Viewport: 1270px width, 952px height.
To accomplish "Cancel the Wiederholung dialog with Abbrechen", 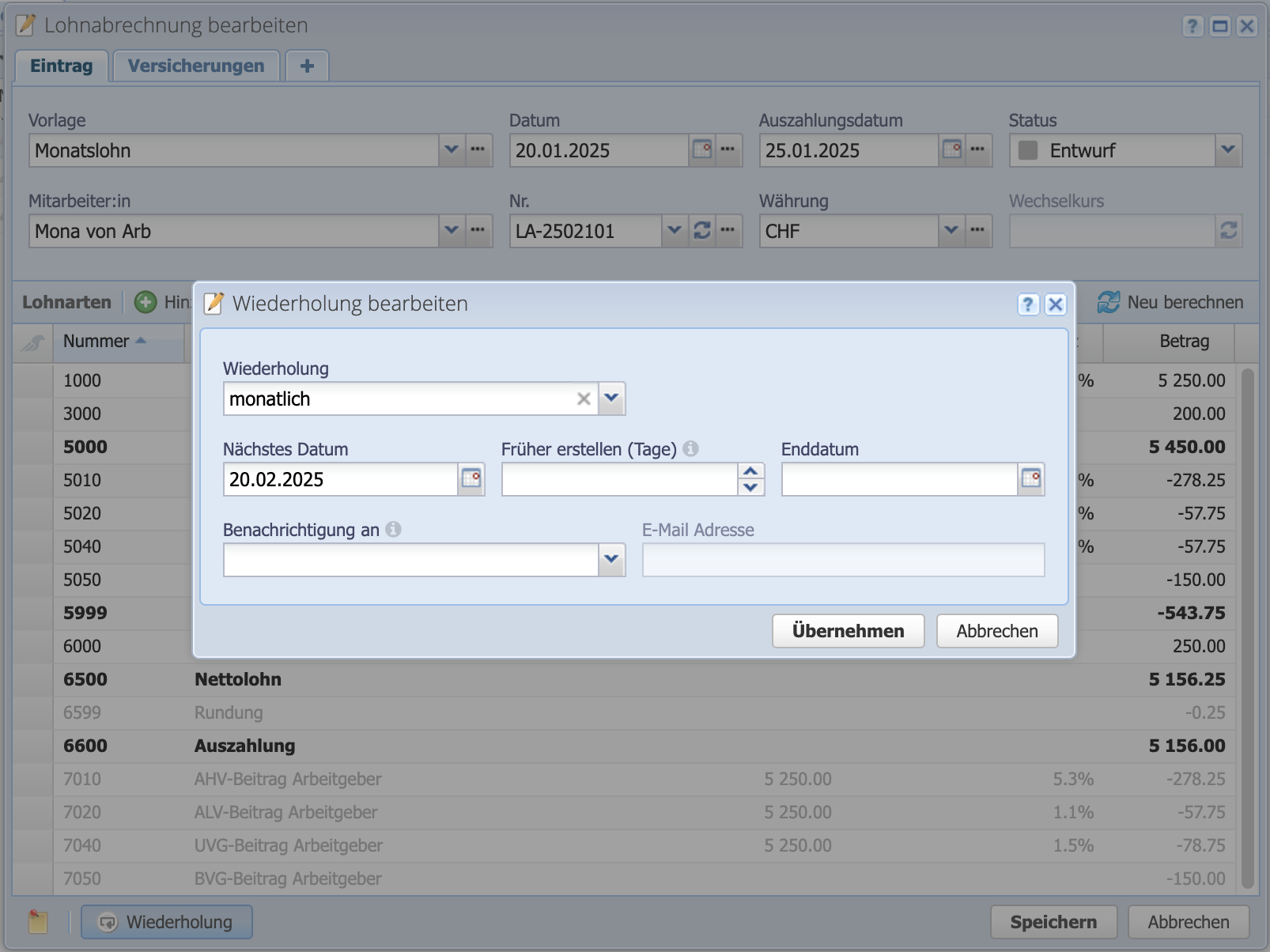I will 996,631.
